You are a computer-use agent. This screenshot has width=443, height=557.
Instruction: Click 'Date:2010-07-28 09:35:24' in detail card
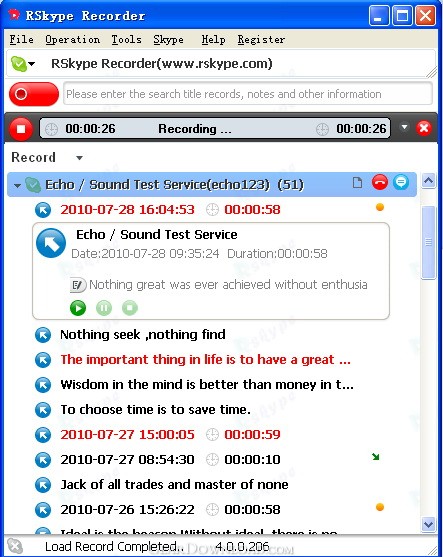145,254
